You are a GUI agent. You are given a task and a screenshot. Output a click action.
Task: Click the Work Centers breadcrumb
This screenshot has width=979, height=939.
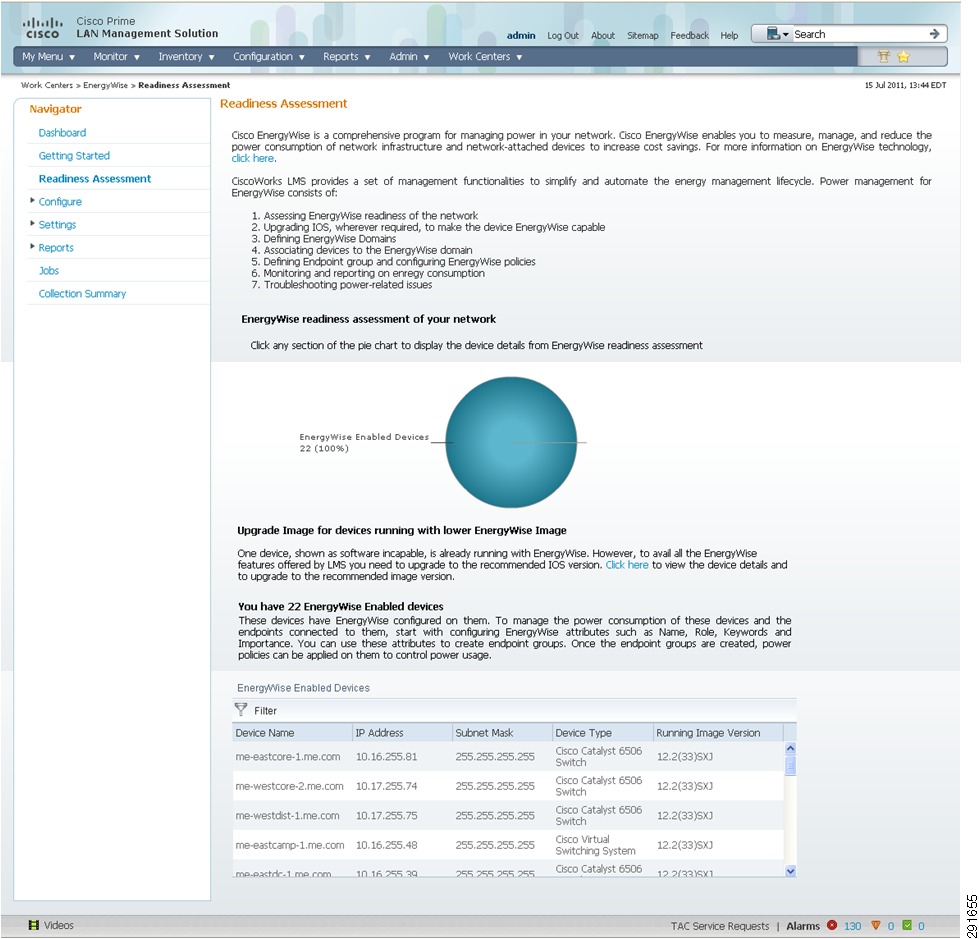(47, 85)
